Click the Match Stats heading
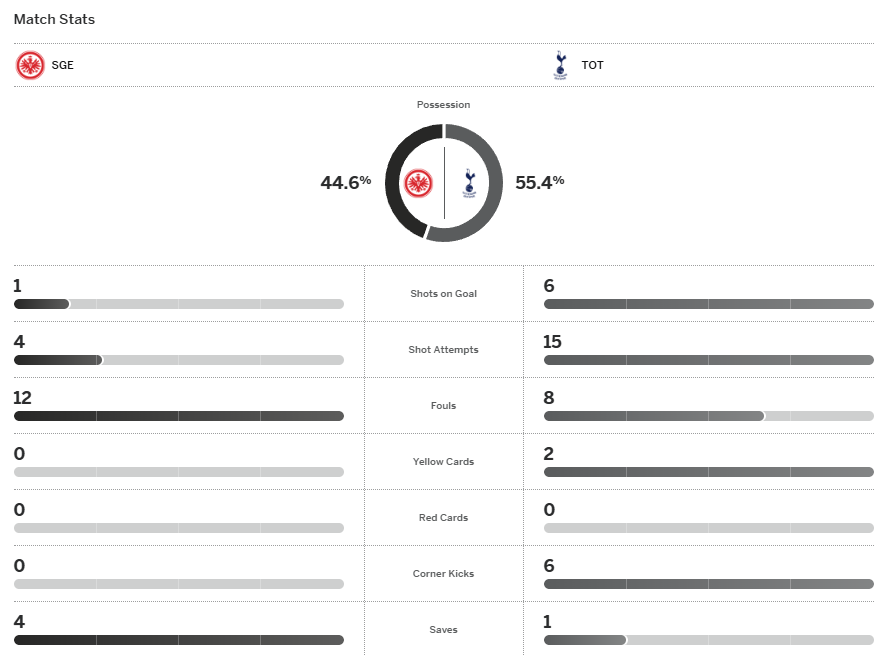 pyautogui.click(x=54, y=19)
